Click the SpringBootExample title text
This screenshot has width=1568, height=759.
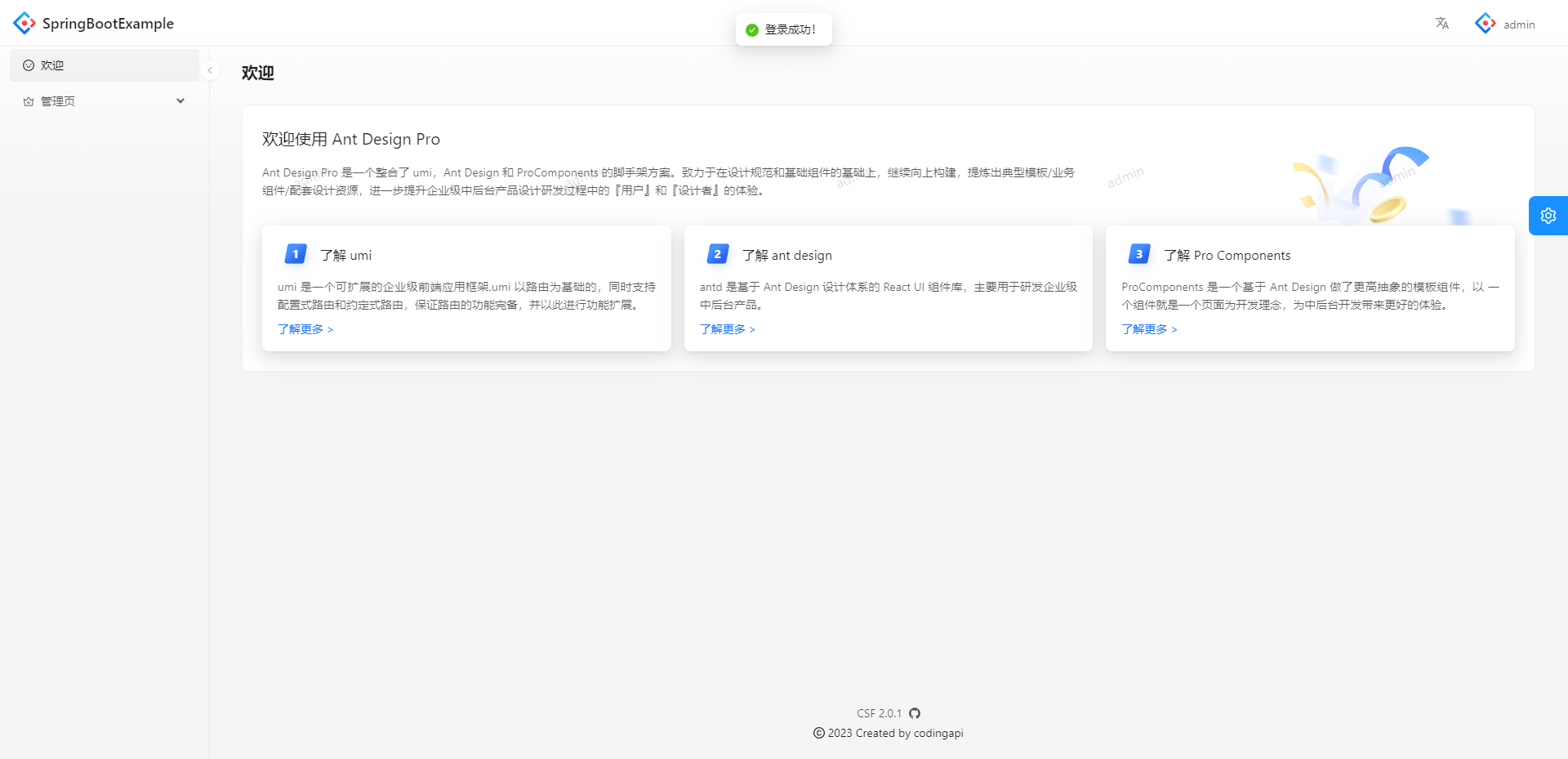click(x=108, y=24)
